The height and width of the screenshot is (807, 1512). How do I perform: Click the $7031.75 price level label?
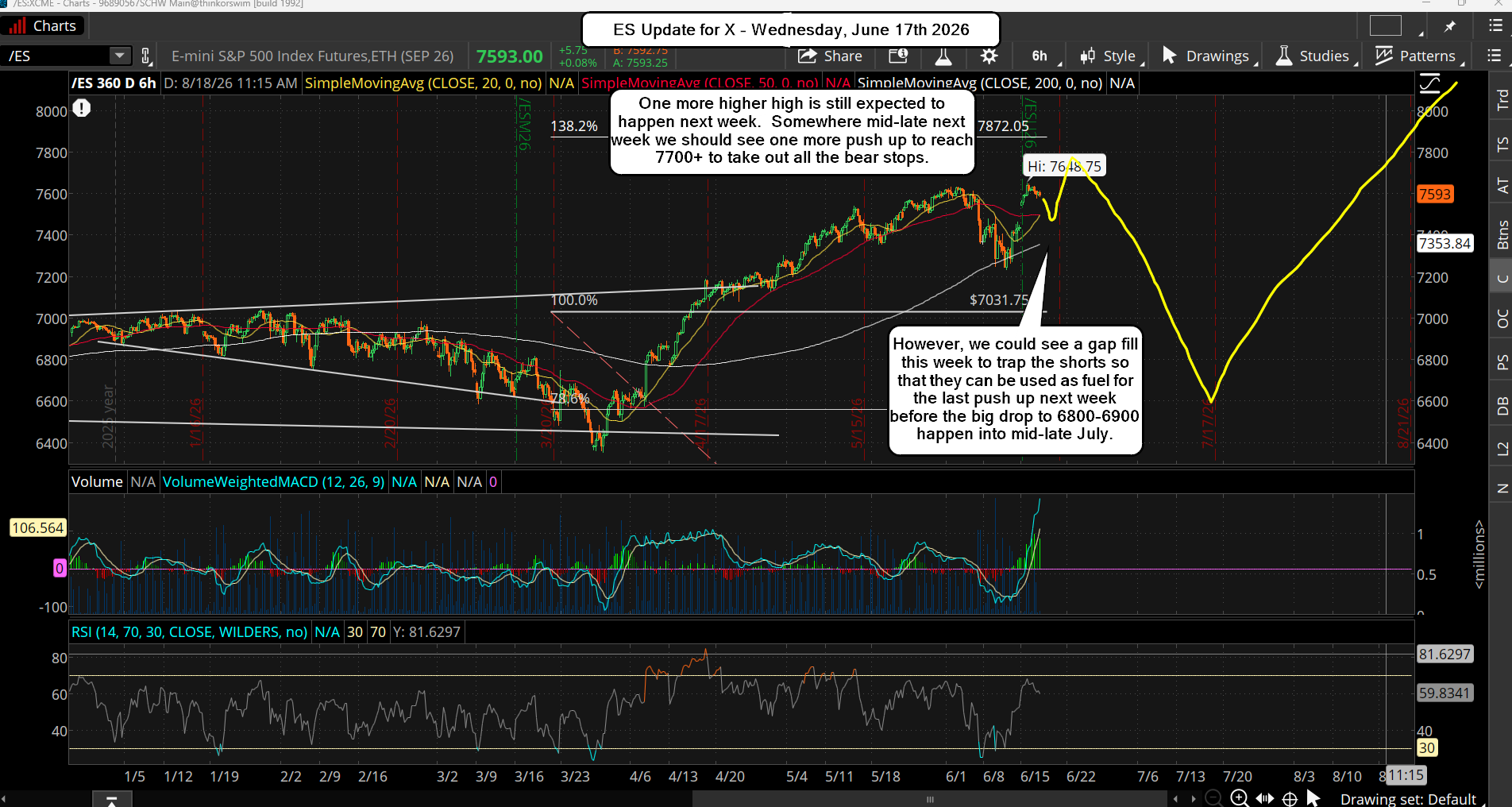pyautogui.click(x=999, y=300)
